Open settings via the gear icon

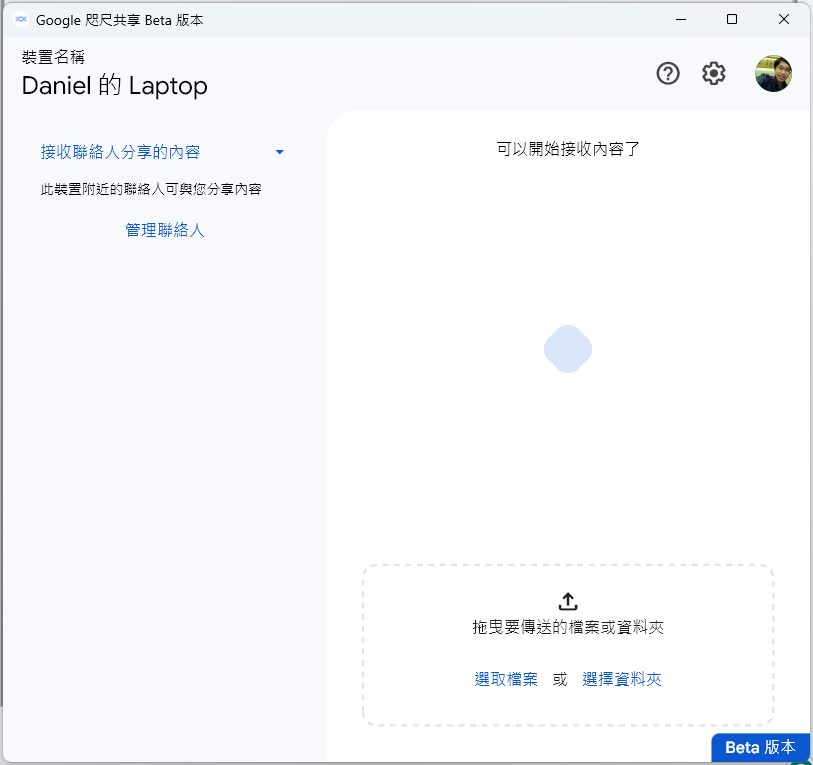tap(713, 73)
